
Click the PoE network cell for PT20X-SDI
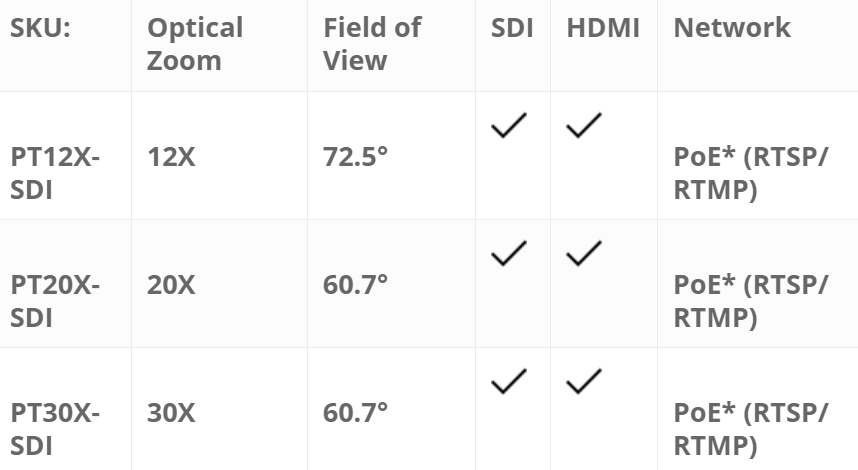[751, 300]
